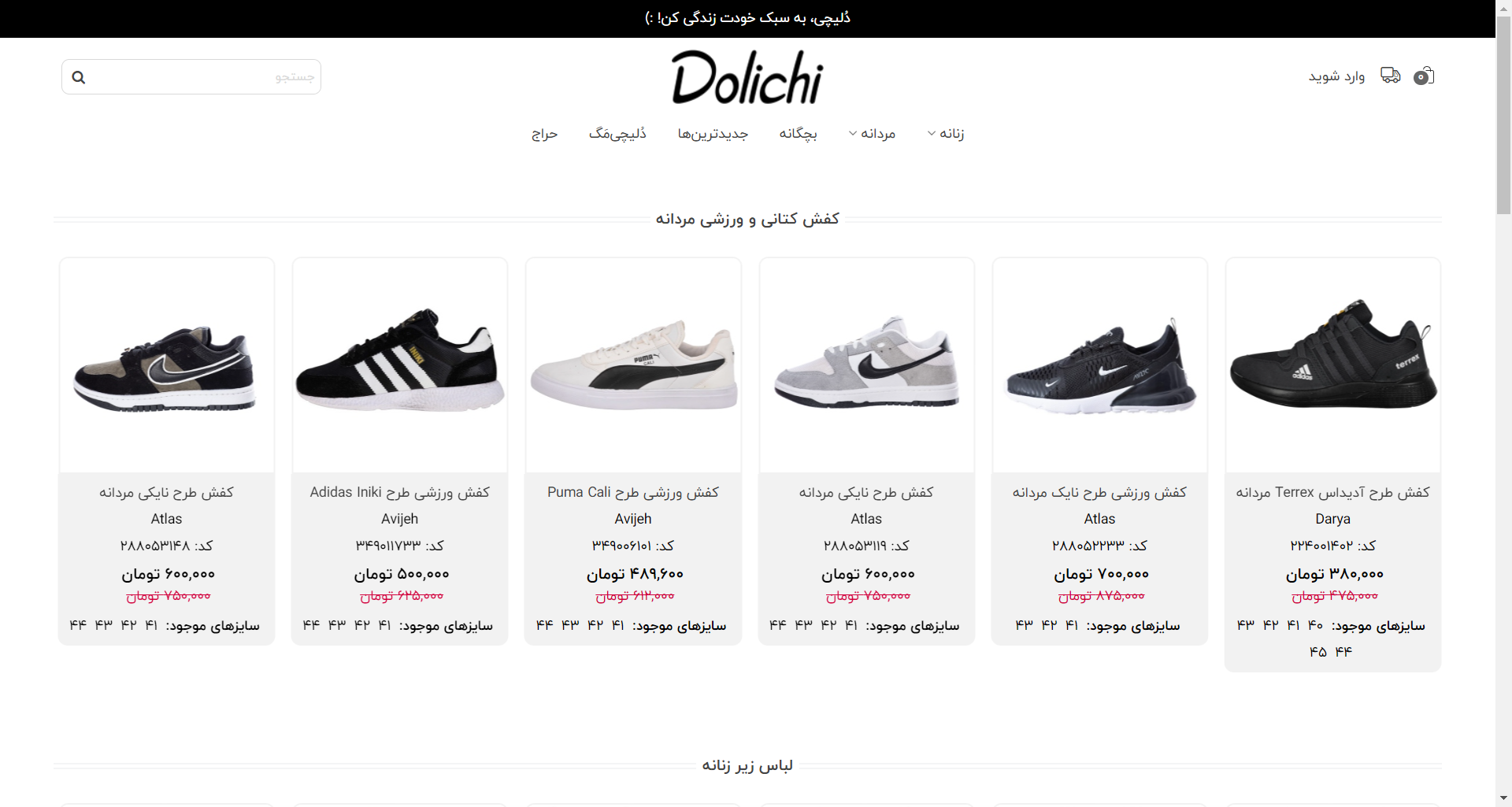Open the بچگانه menu item
This screenshot has width=1512, height=807.
click(x=799, y=134)
